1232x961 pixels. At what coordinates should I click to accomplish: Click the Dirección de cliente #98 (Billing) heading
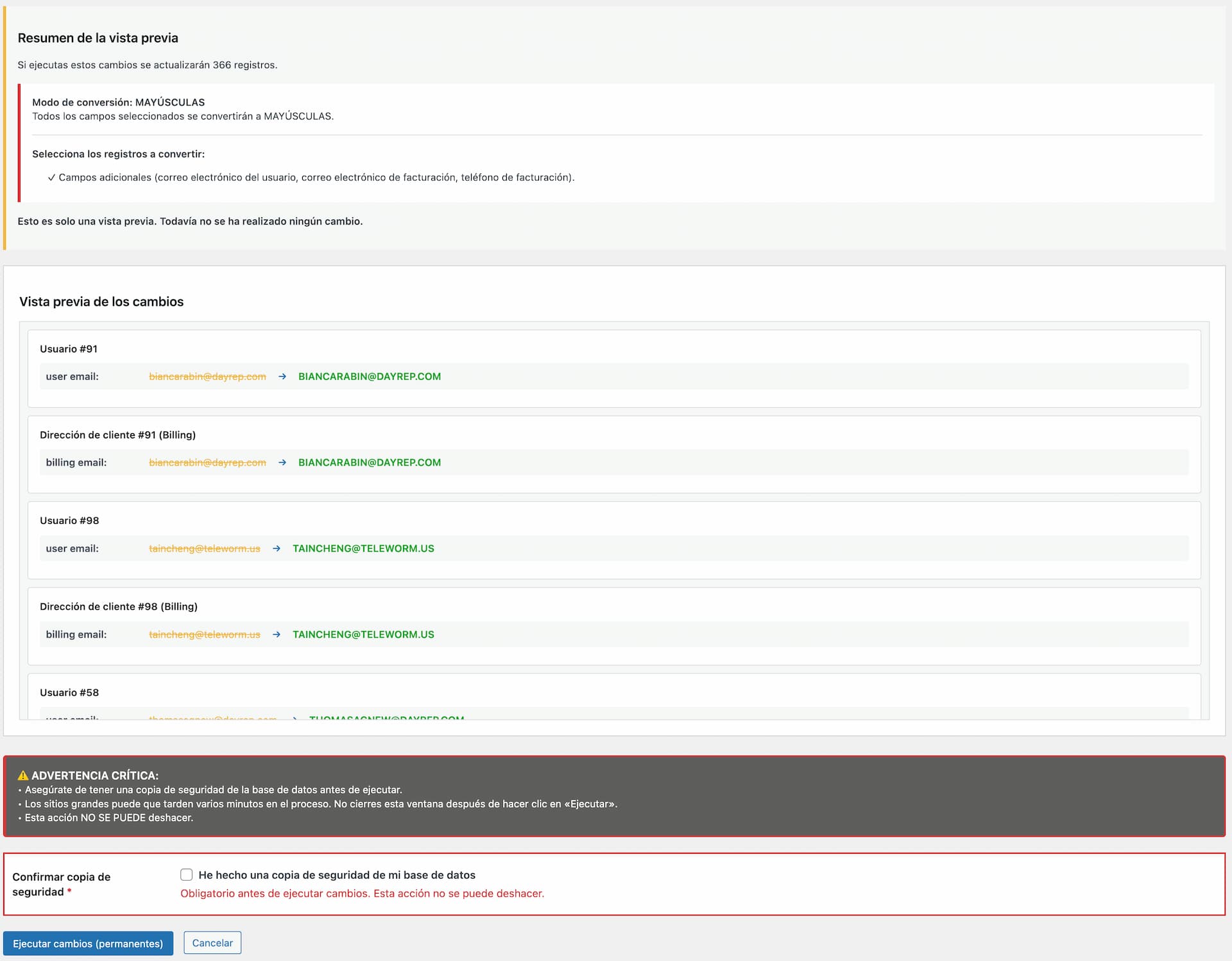pos(119,606)
